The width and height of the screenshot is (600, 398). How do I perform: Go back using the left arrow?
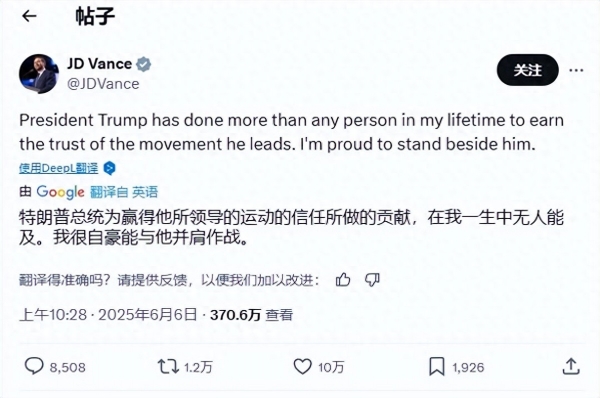pos(29,16)
